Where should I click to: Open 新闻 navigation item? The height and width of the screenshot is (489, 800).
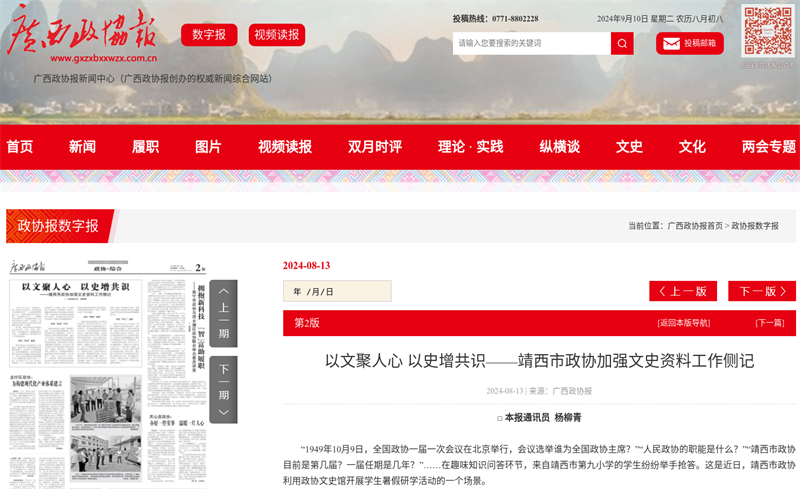[x=83, y=147]
